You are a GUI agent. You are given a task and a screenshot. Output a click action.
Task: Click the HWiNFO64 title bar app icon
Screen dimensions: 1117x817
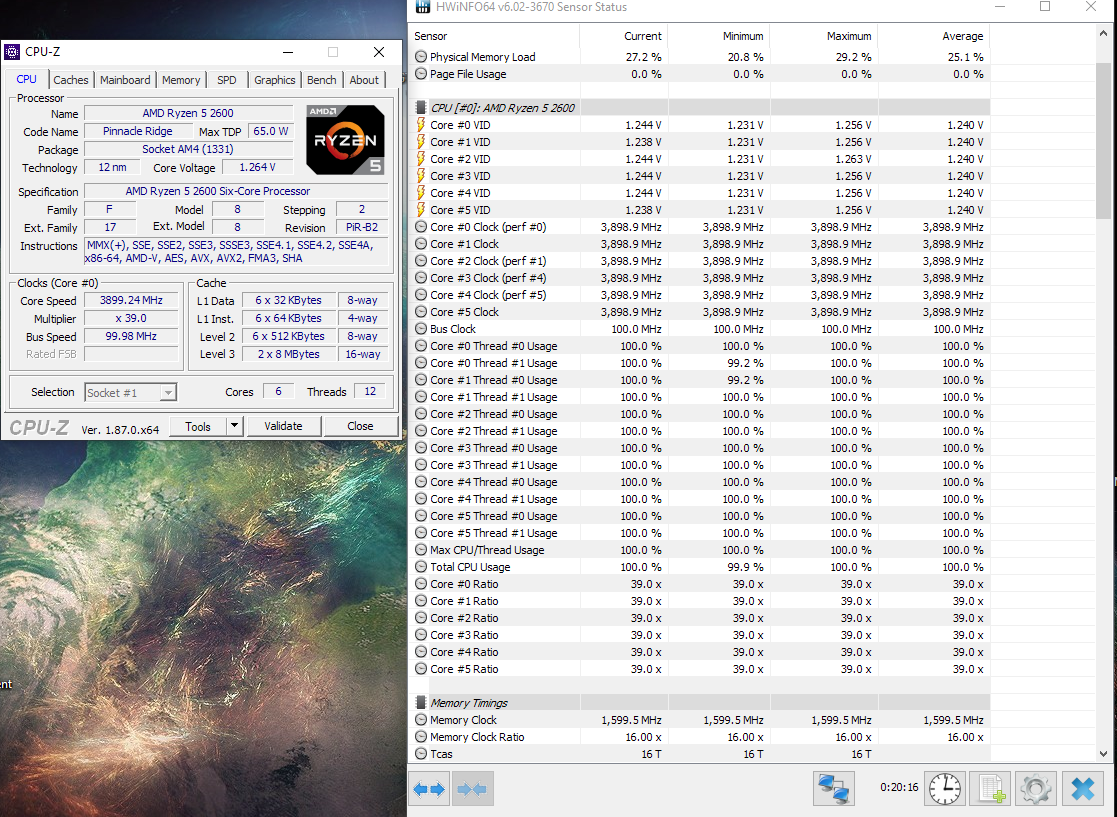[422, 7]
